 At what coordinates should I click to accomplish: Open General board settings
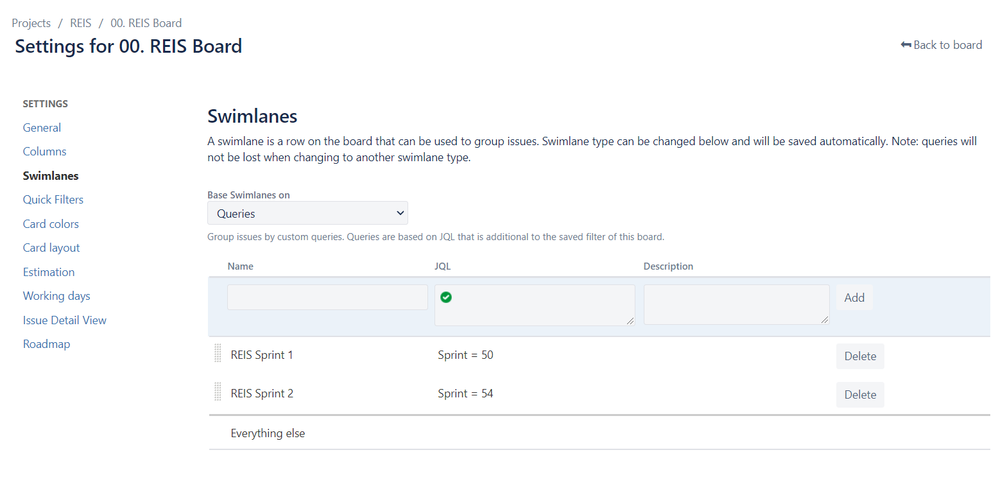(42, 128)
